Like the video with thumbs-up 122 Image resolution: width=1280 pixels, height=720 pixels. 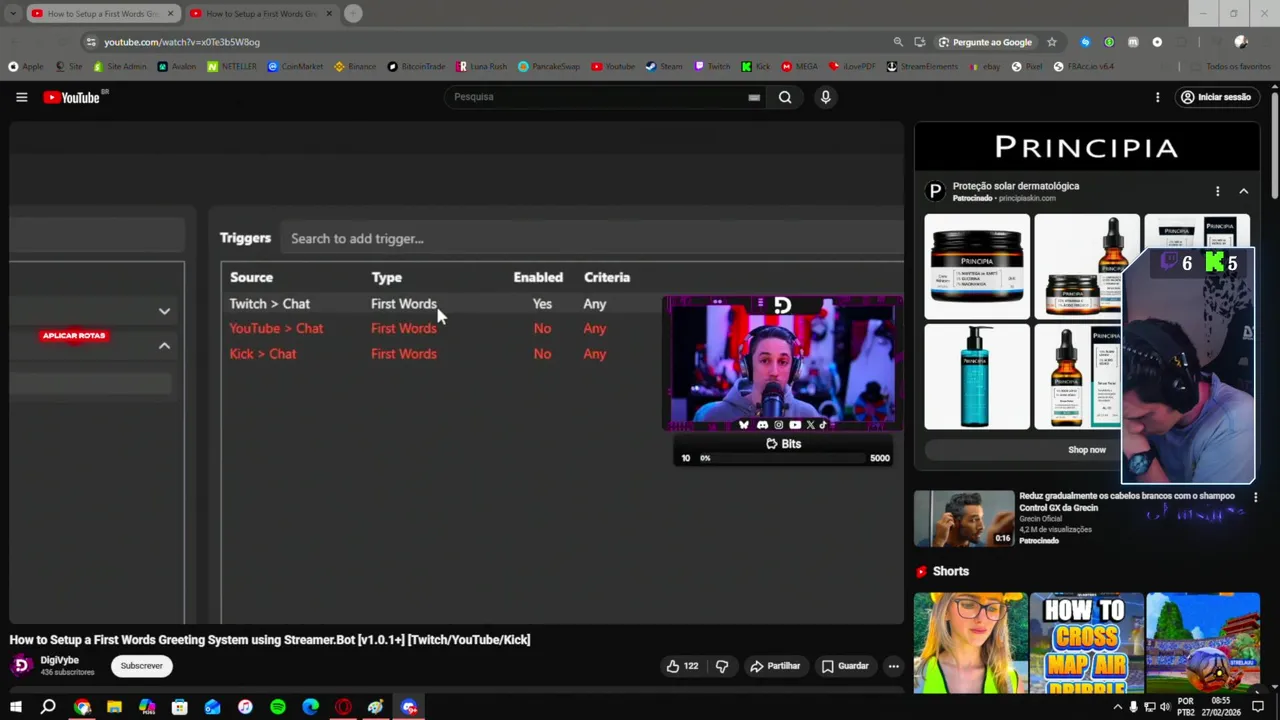pos(682,666)
